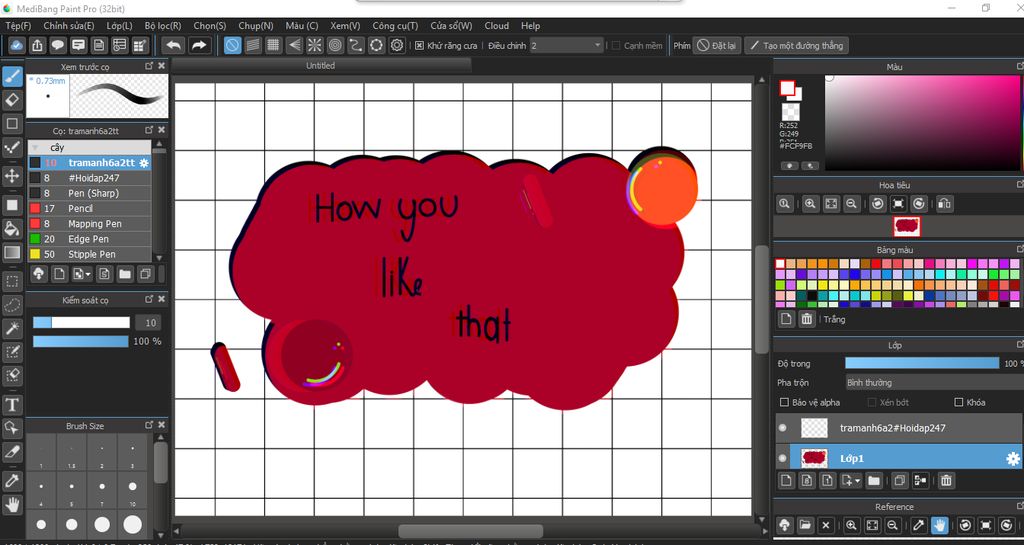Image resolution: width=1024 pixels, height=545 pixels.
Task: Click the cloud save icon
Action: point(17,45)
